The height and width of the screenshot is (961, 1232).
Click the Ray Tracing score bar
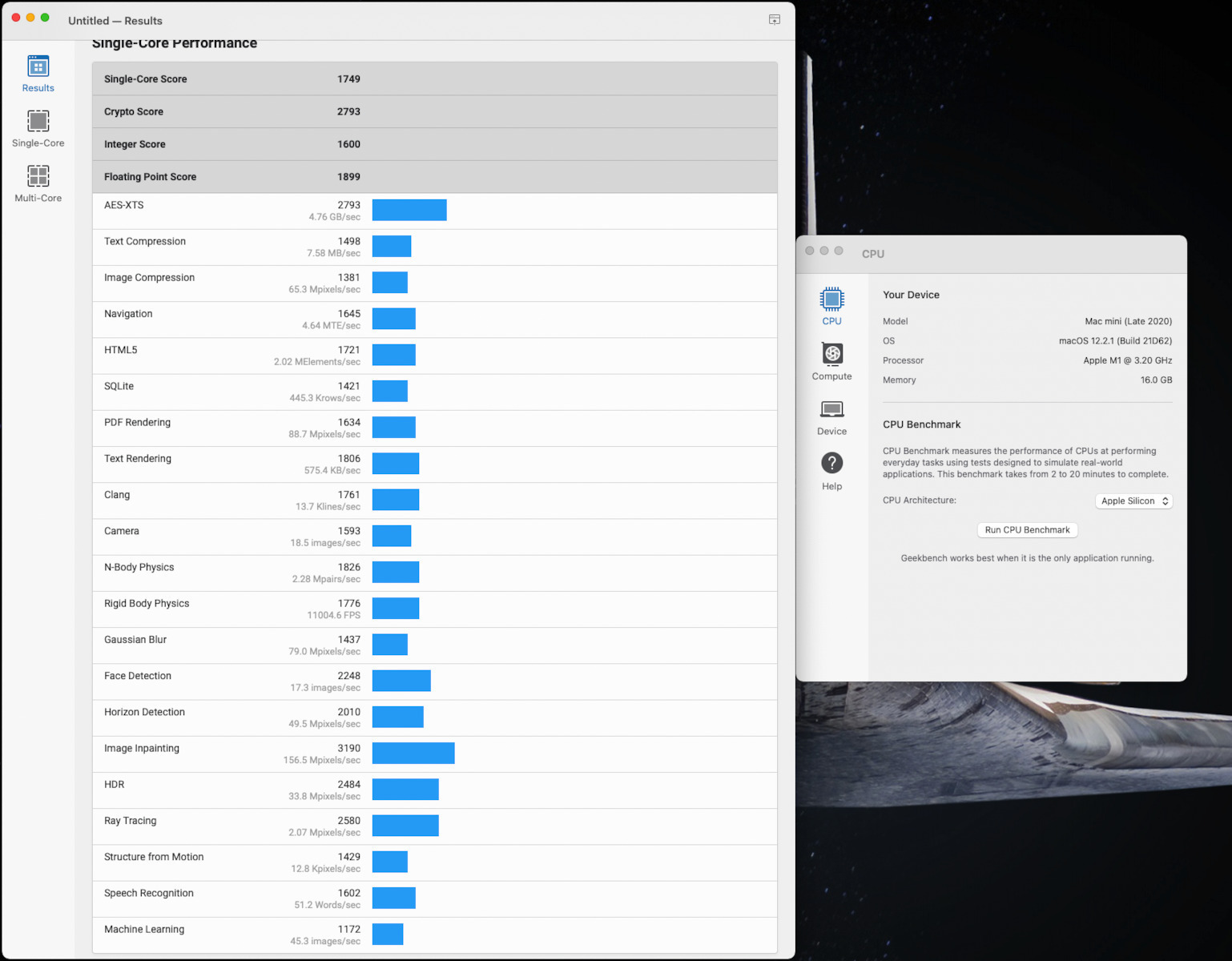pyautogui.click(x=405, y=826)
